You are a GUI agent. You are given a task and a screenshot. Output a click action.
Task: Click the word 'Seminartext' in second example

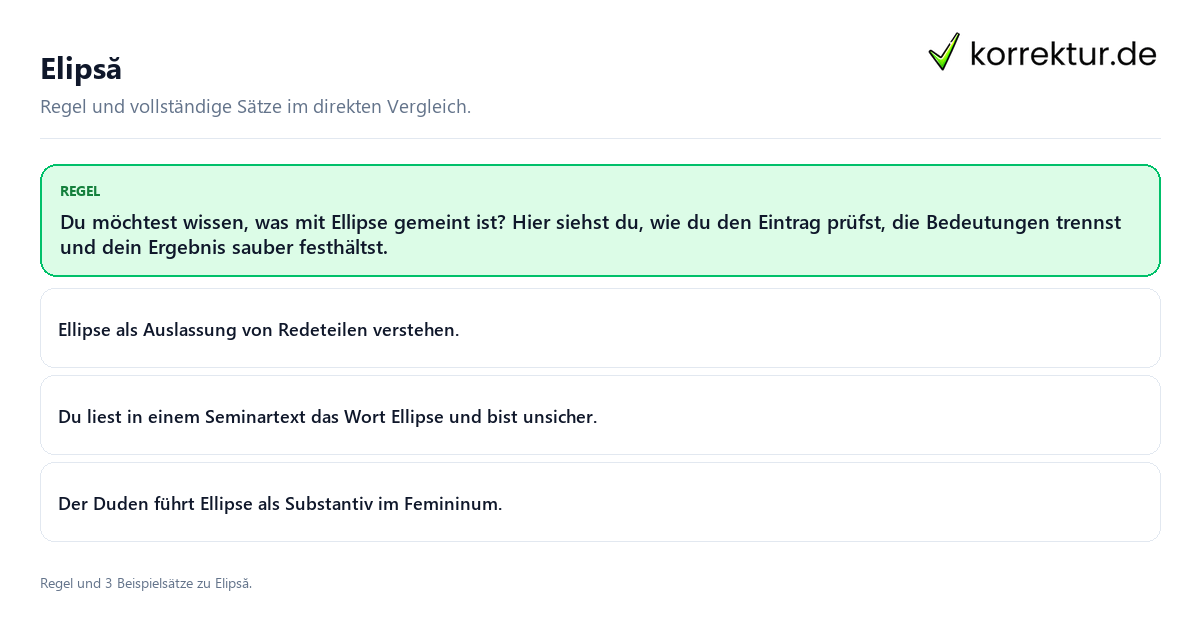pyautogui.click(x=255, y=416)
